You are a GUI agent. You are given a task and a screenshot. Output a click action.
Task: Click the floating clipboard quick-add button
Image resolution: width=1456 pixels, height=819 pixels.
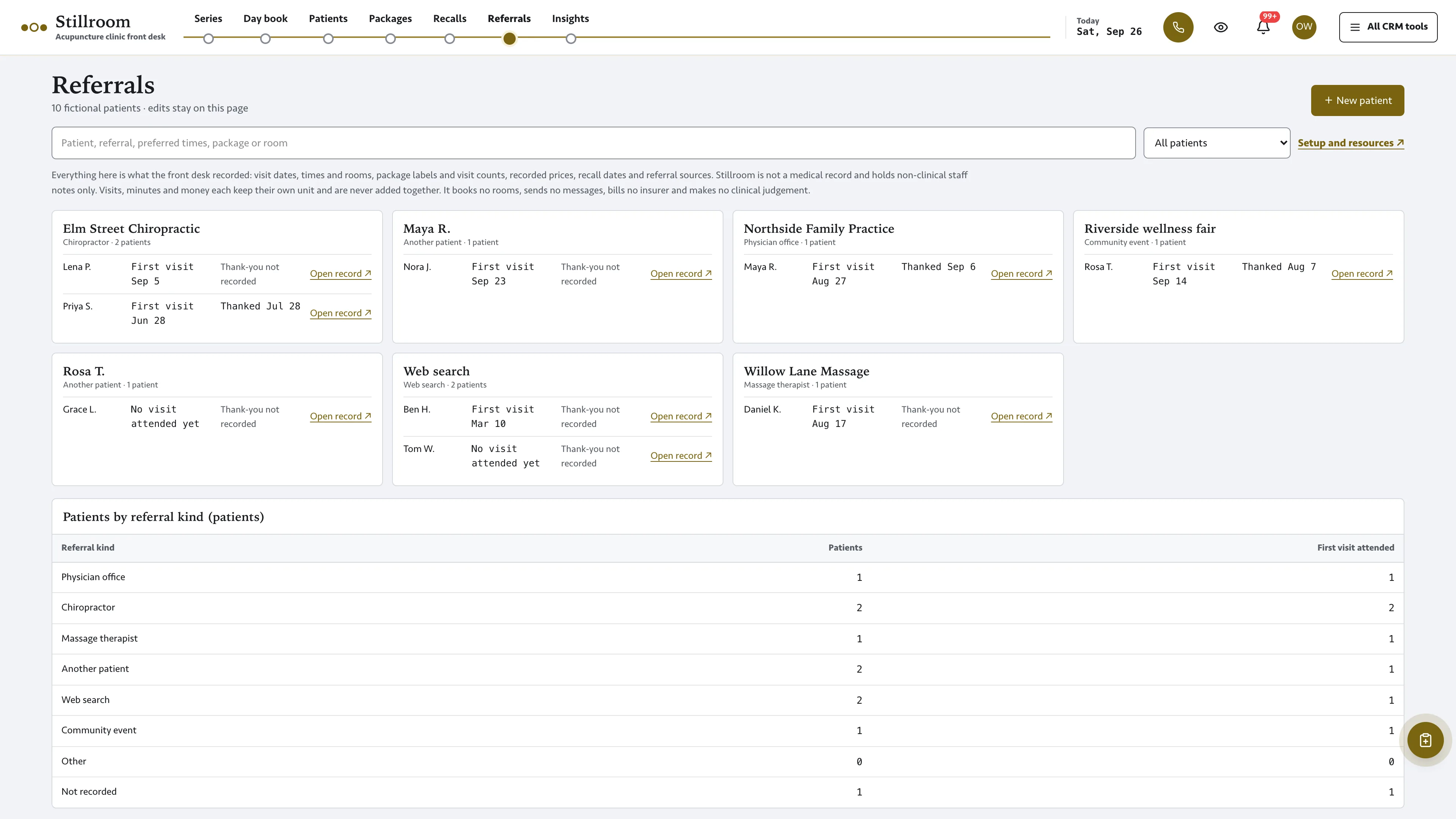pos(1426,740)
